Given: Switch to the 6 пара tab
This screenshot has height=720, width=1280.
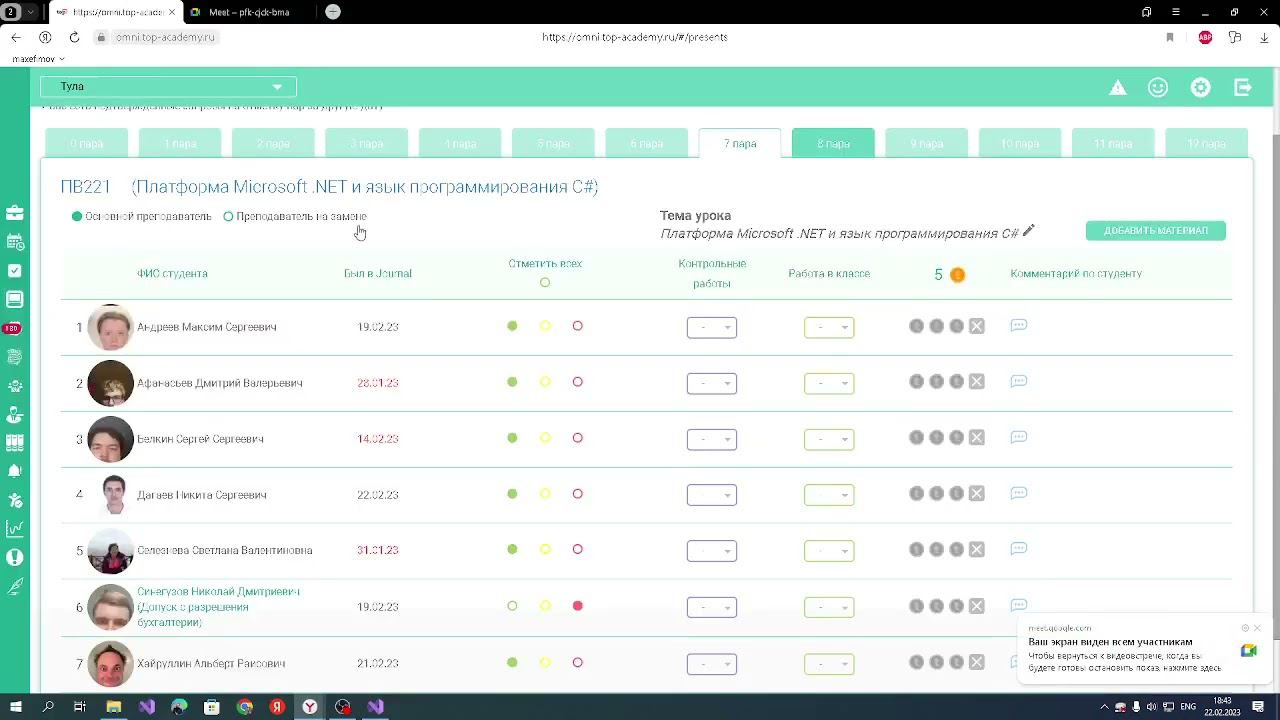Looking at the screenshot, I should 646,143.
